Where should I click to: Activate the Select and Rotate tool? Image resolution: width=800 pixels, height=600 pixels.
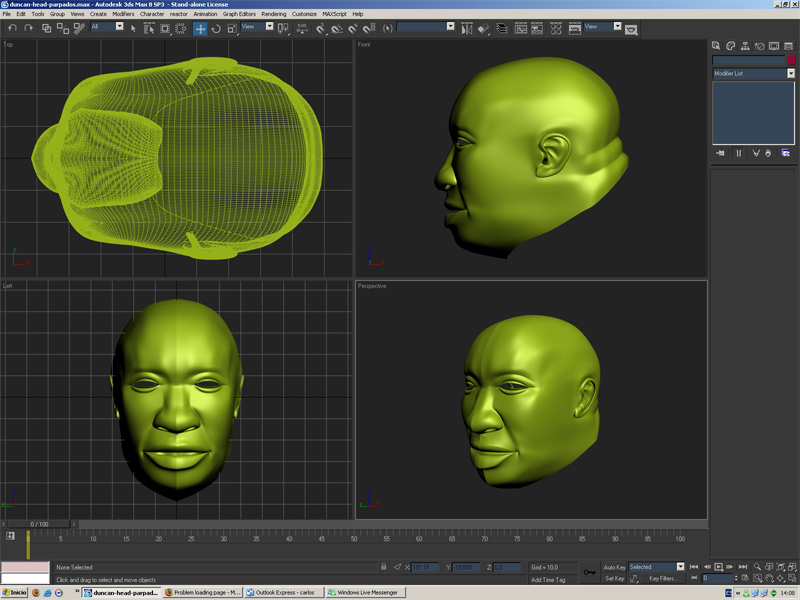pos(216,29)
